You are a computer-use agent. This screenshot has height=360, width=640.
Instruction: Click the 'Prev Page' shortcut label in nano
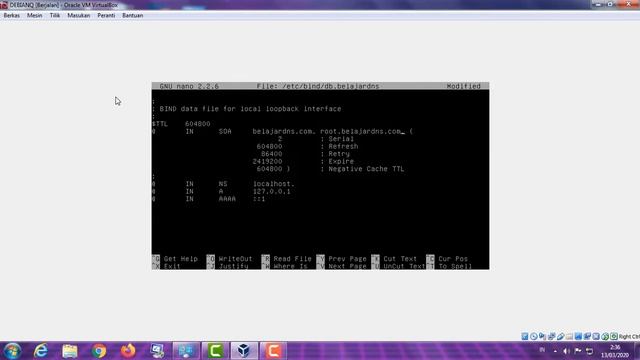pos(347,259)
